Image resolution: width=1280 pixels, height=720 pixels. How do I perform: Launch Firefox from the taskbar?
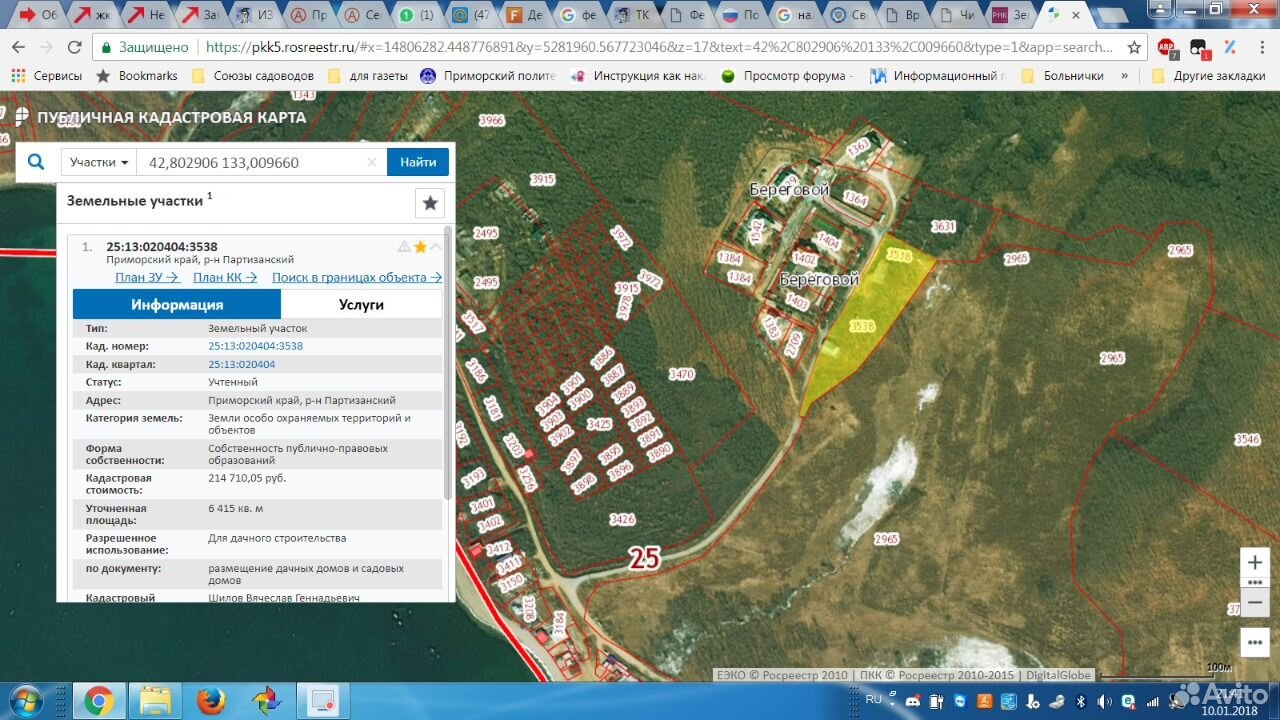tap(211, 701)
